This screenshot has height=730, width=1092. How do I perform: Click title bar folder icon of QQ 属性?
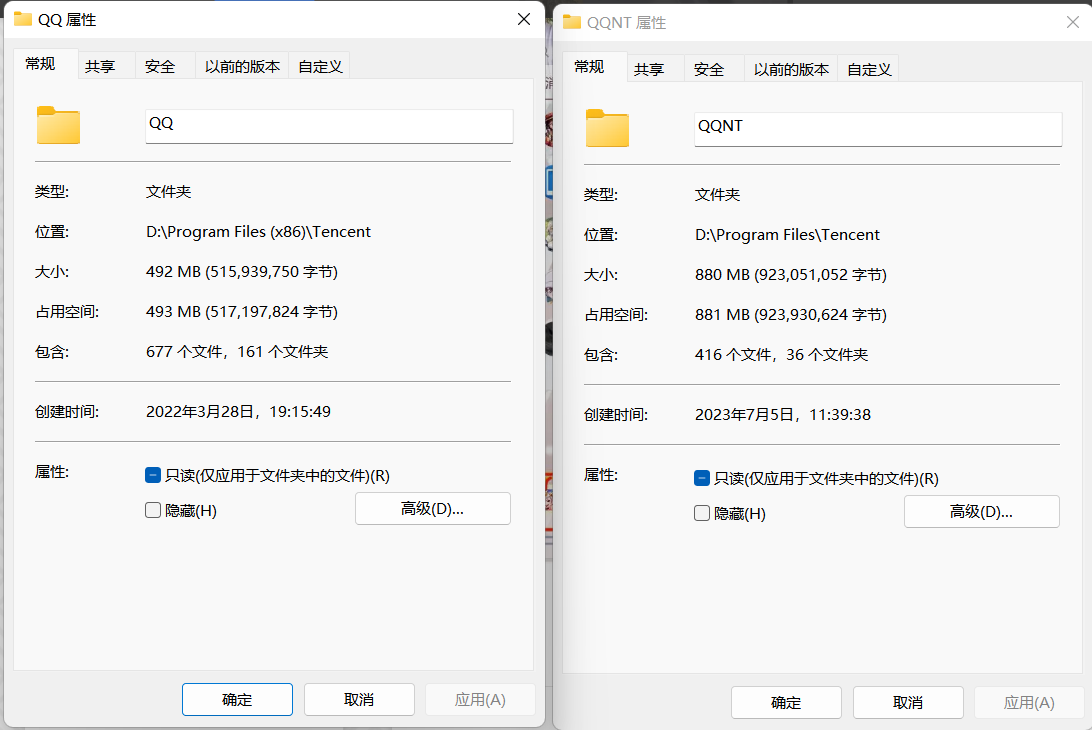pyautogui.click(x=22, y=19)
